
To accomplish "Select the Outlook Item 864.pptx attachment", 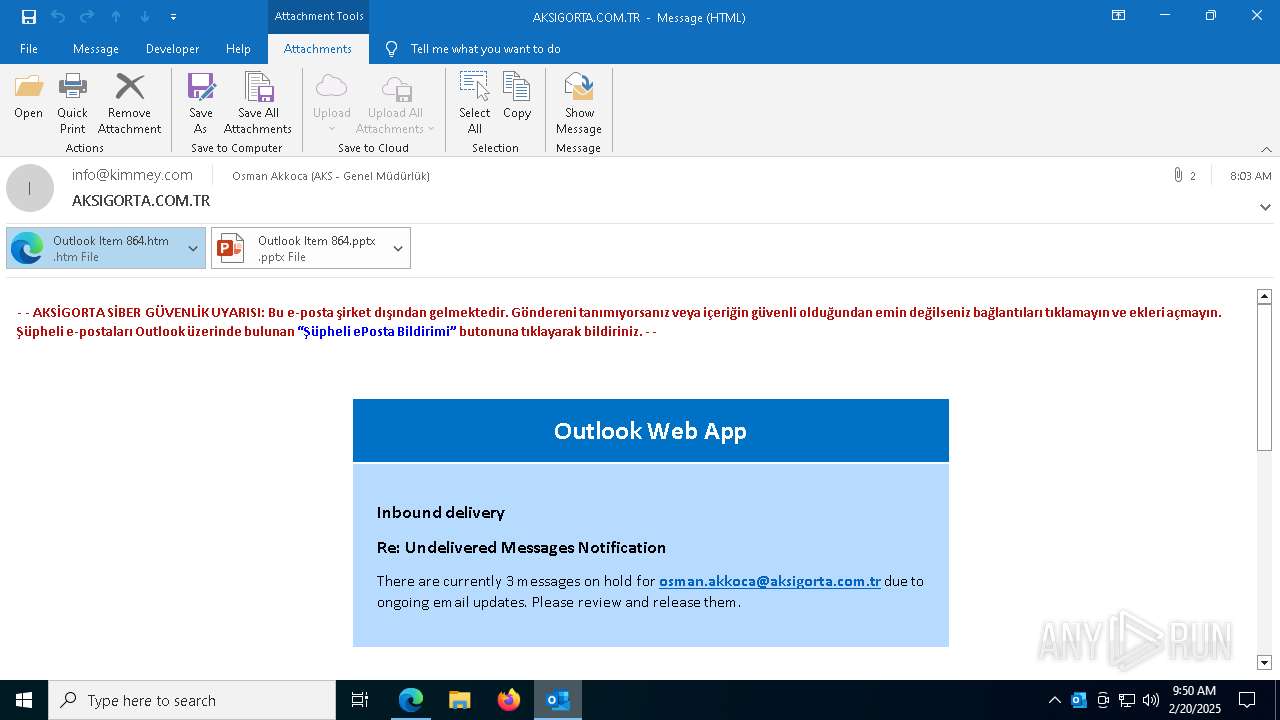I will tap(299, 248).
